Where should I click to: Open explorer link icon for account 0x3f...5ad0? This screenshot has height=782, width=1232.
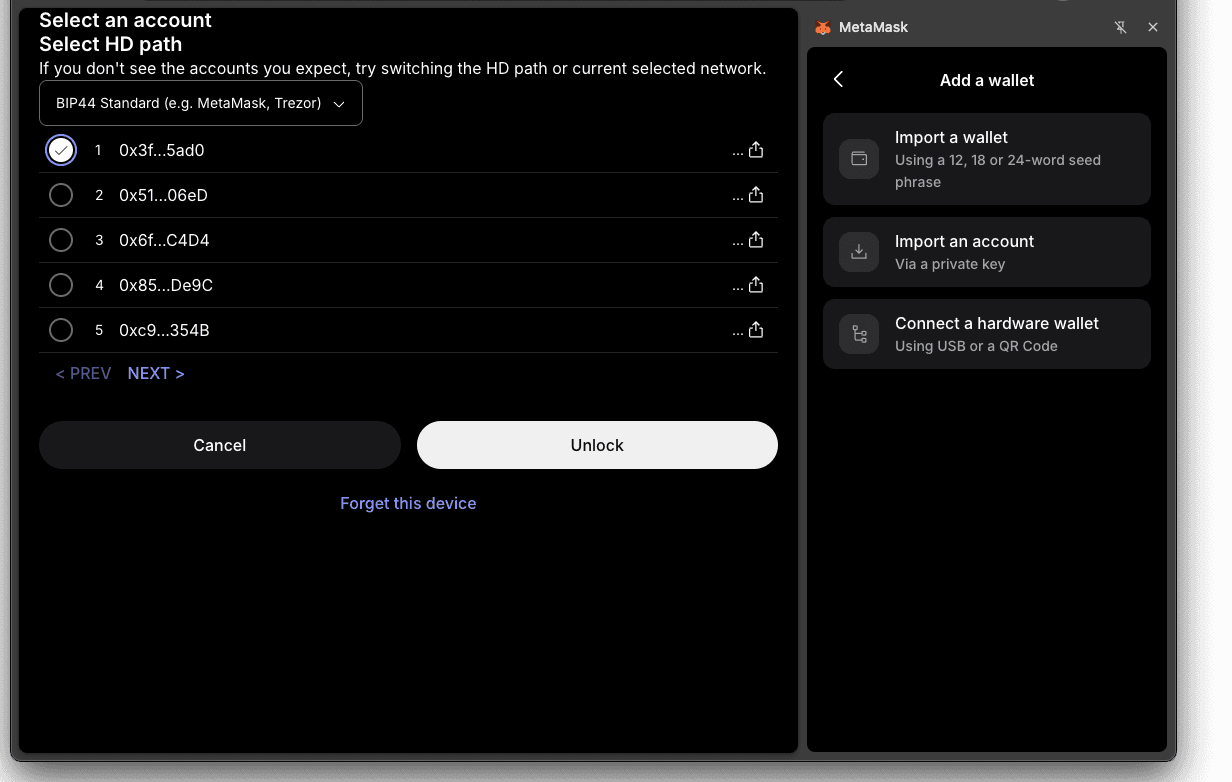pos(756,150)
